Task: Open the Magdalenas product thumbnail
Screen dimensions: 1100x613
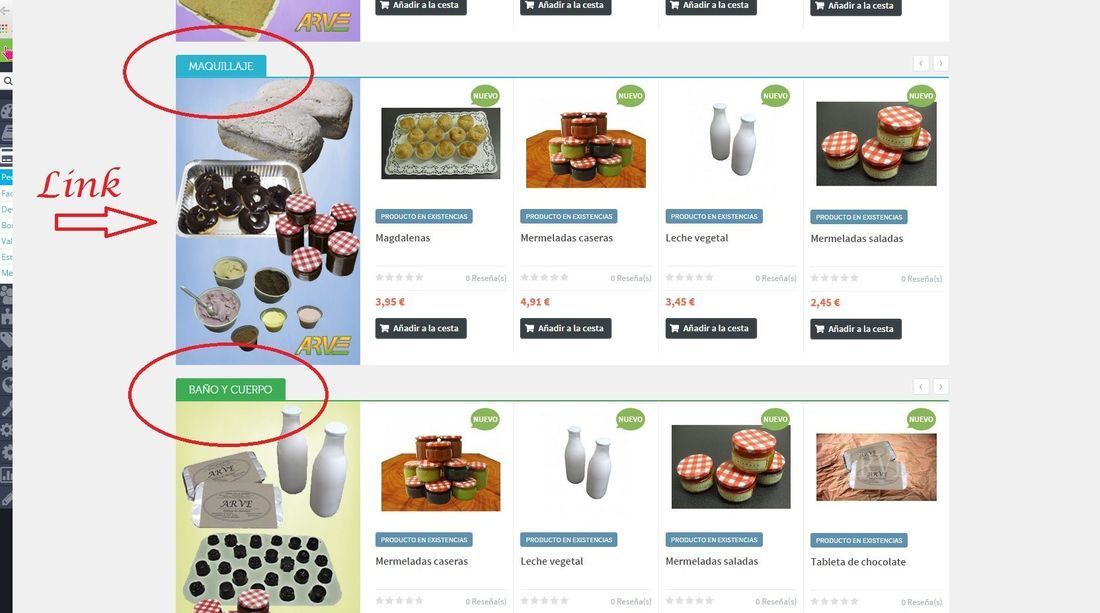Action: pyautogui.click(x=441, y=143)
